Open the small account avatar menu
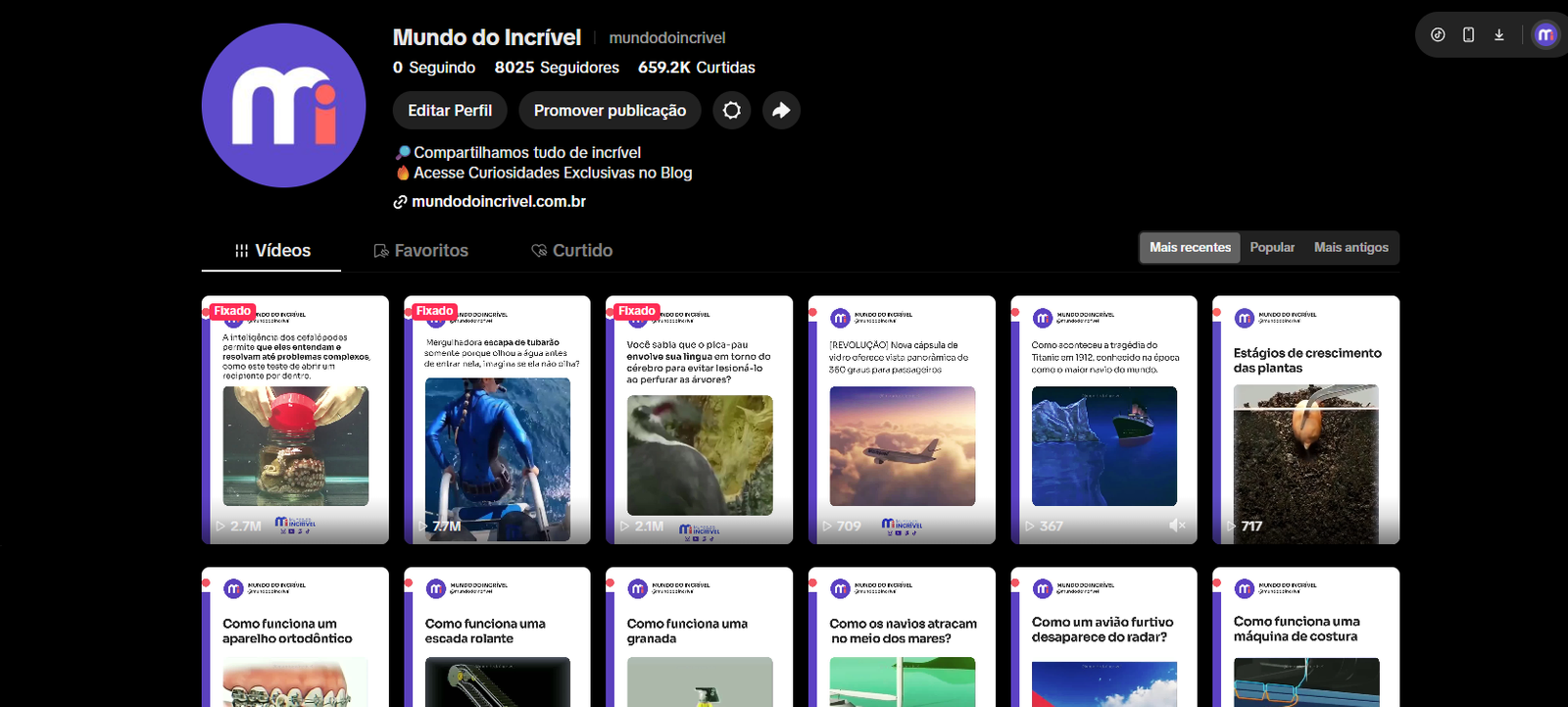The width and height of the screenshot is (1568, 707). (1545, 35)
